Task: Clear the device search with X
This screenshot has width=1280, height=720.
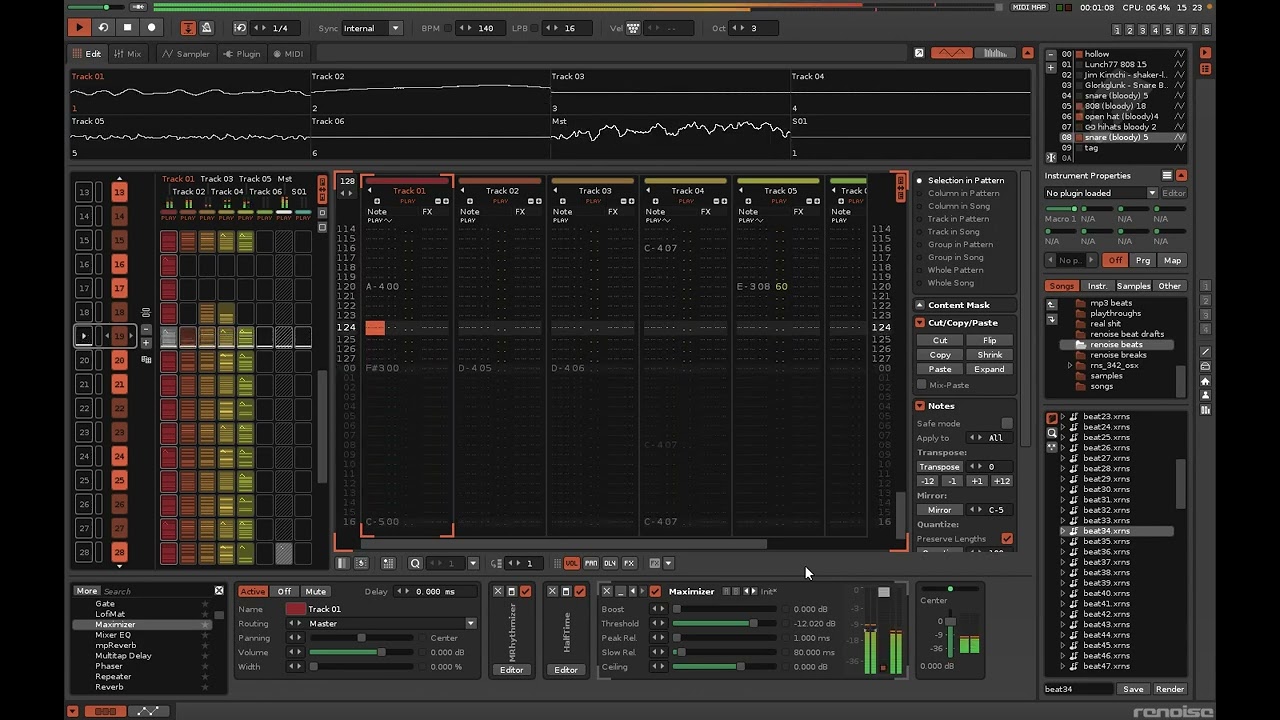Action: pyautogui.click(x=219, y=591)
